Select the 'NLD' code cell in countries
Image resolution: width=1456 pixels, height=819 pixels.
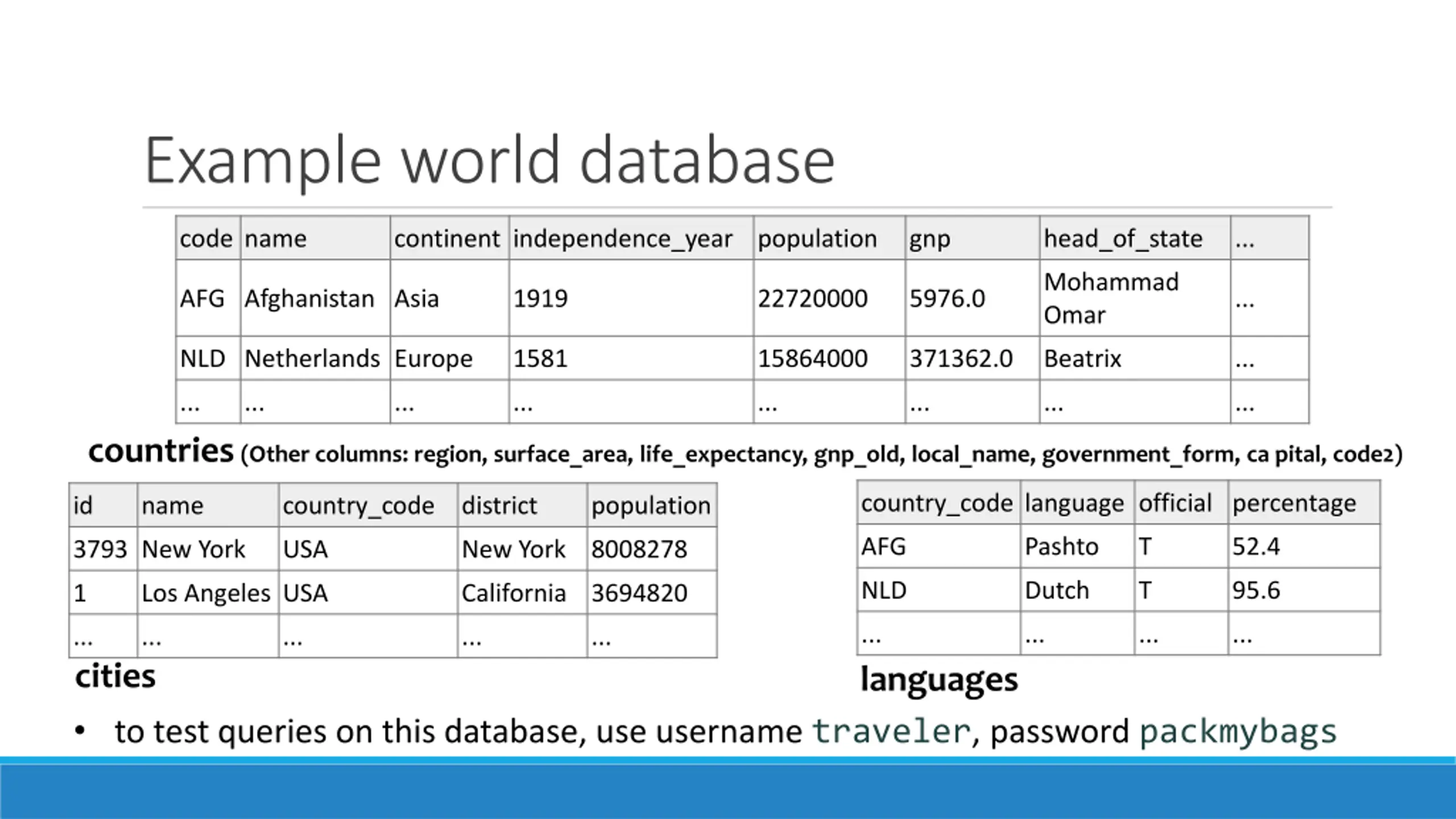pos(208,358)
